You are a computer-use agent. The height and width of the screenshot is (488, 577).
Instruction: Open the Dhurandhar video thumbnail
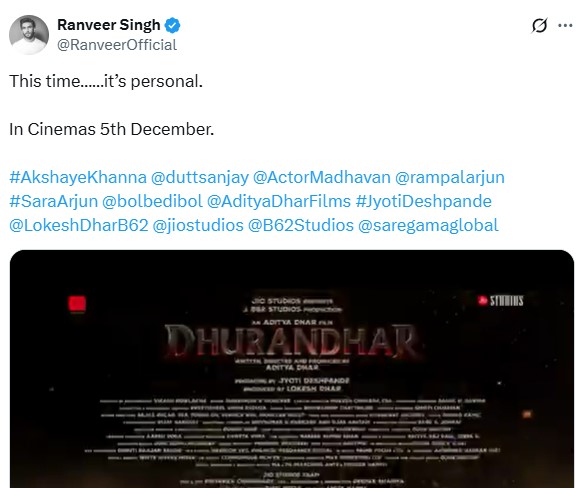(292, 369)
